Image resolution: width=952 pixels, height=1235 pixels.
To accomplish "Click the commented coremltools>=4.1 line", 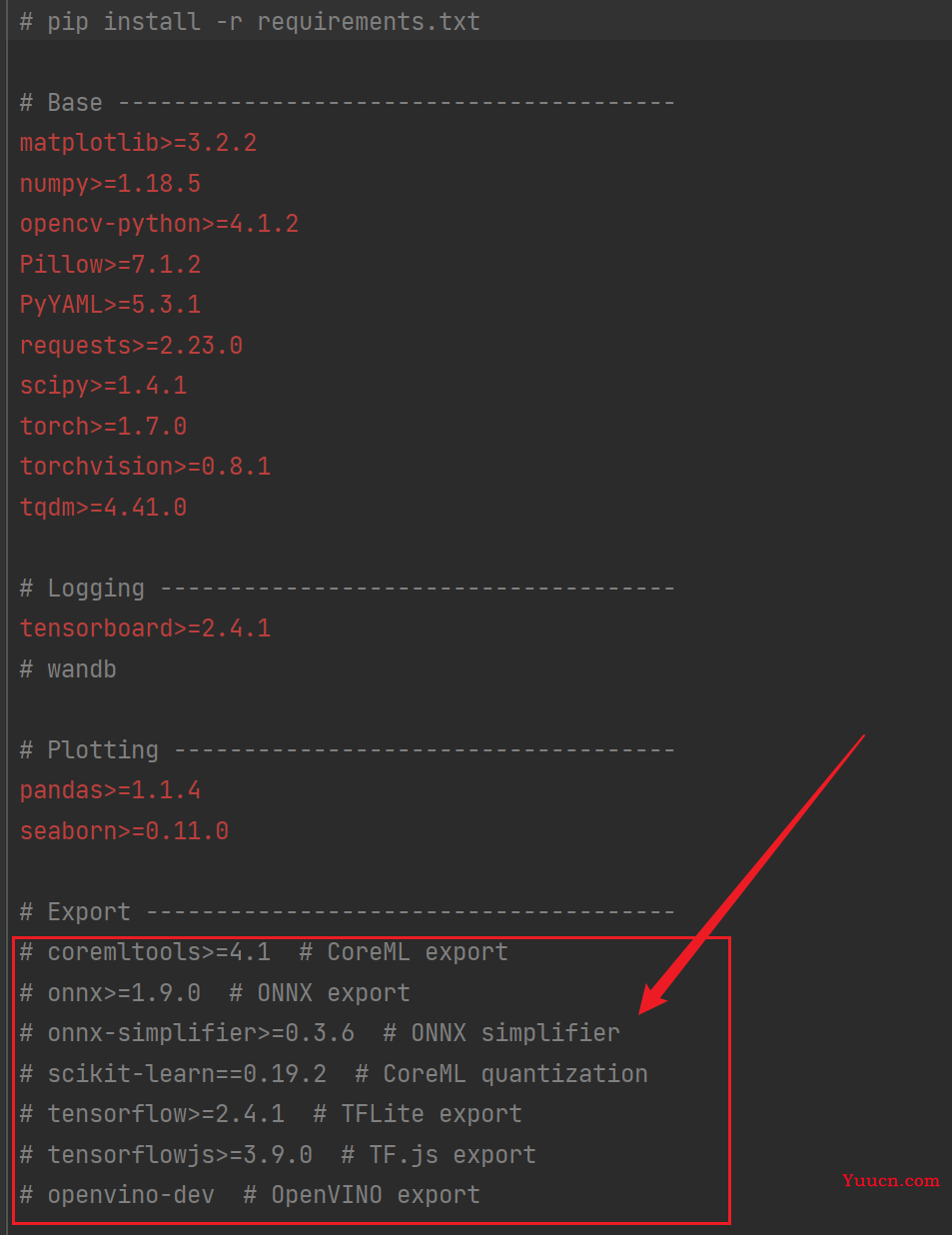I will coord(264,952).
